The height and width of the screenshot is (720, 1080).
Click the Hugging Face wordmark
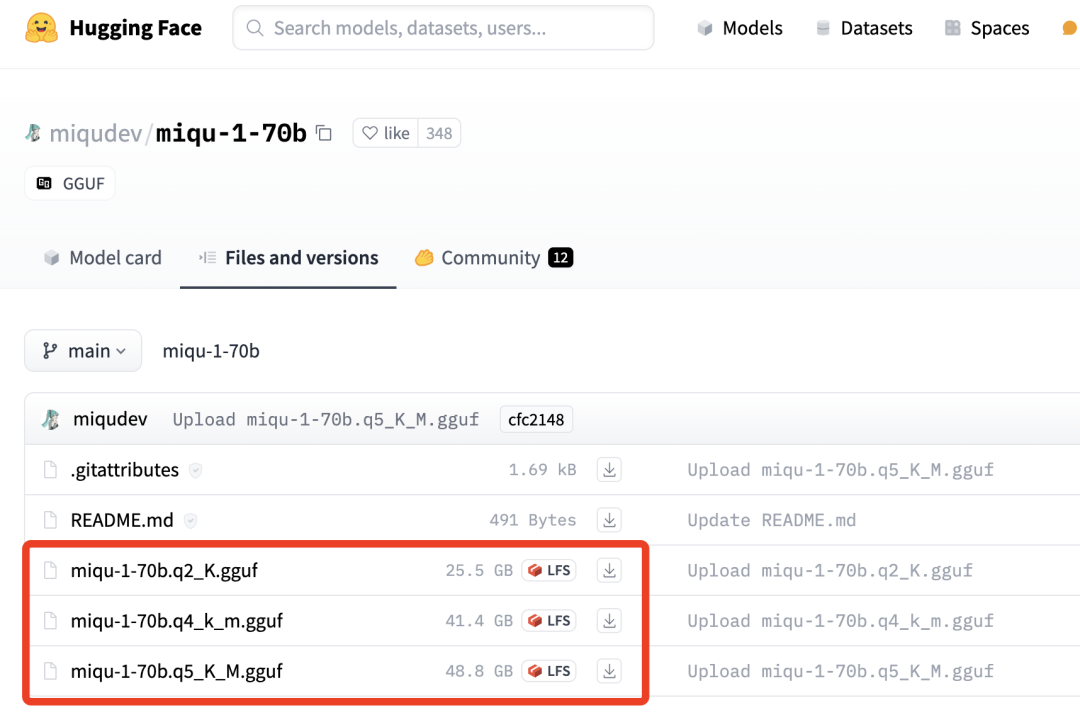136,28
